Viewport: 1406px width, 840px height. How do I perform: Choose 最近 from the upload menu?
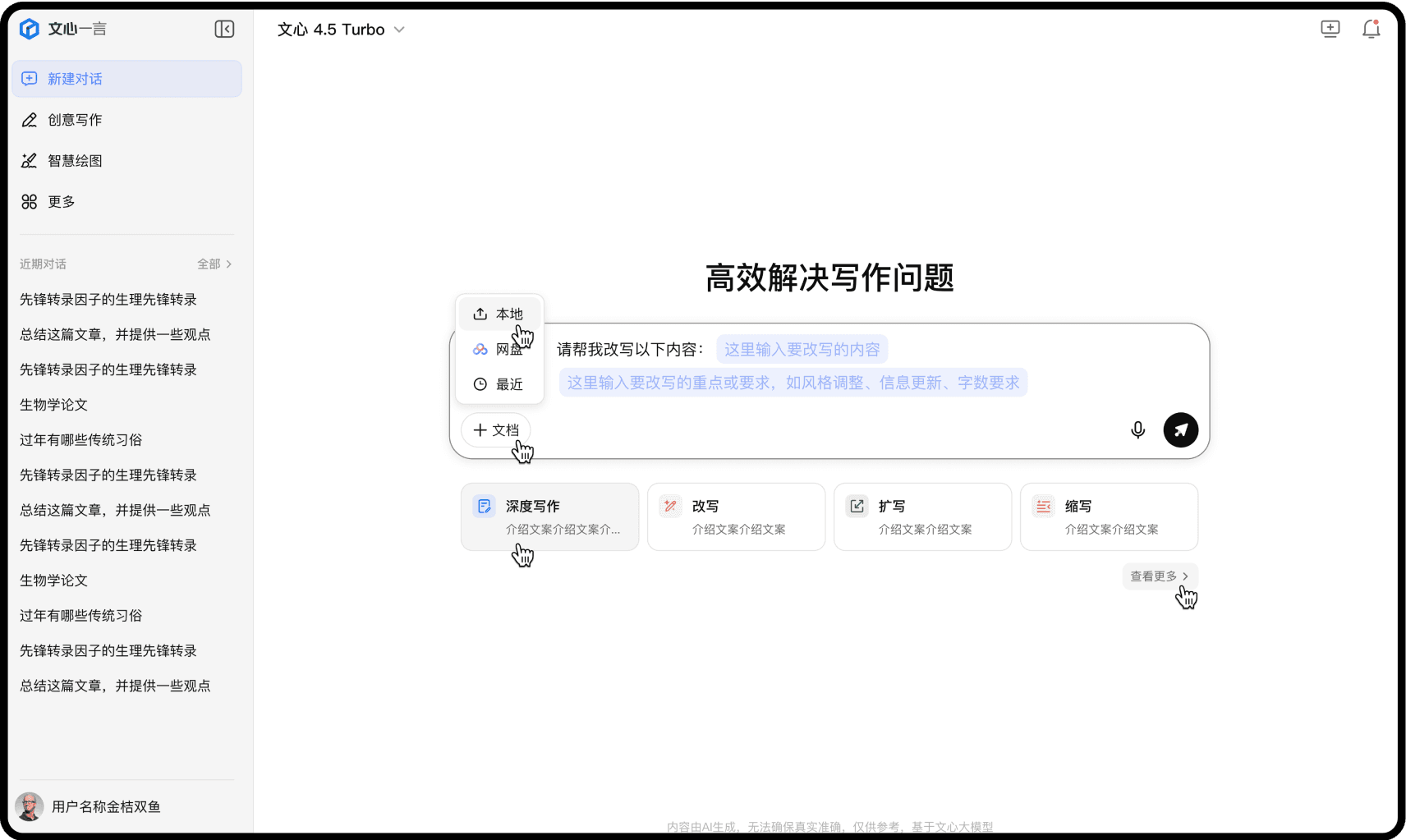coord(499,384)
